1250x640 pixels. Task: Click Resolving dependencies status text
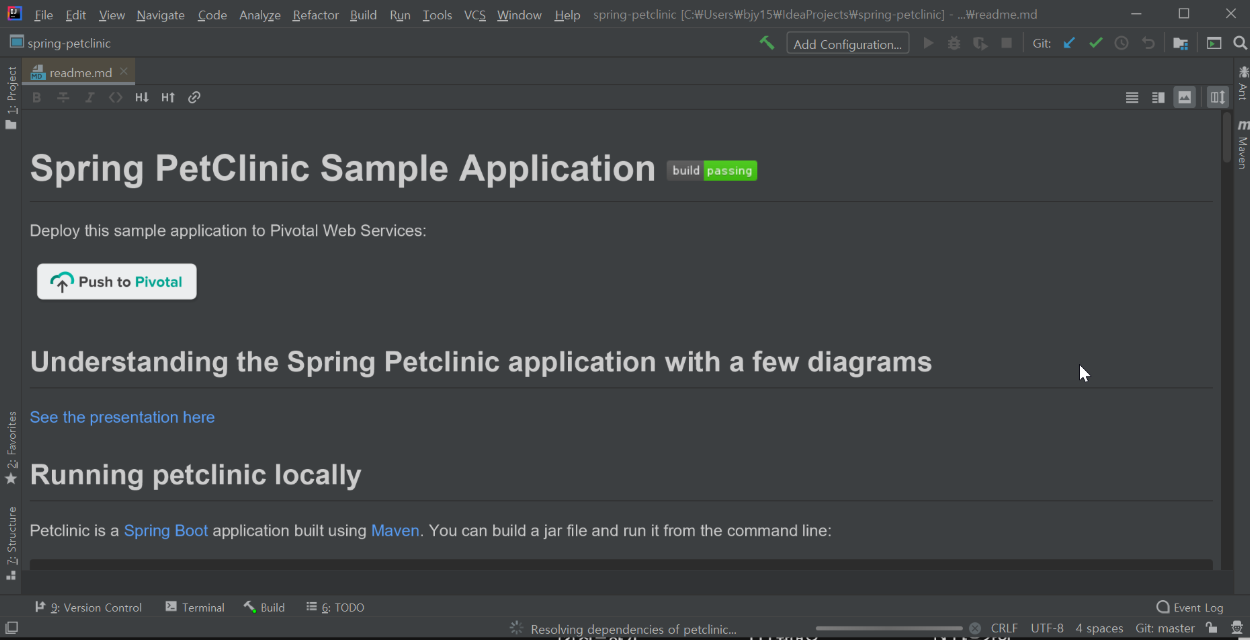tap(633, 629)
